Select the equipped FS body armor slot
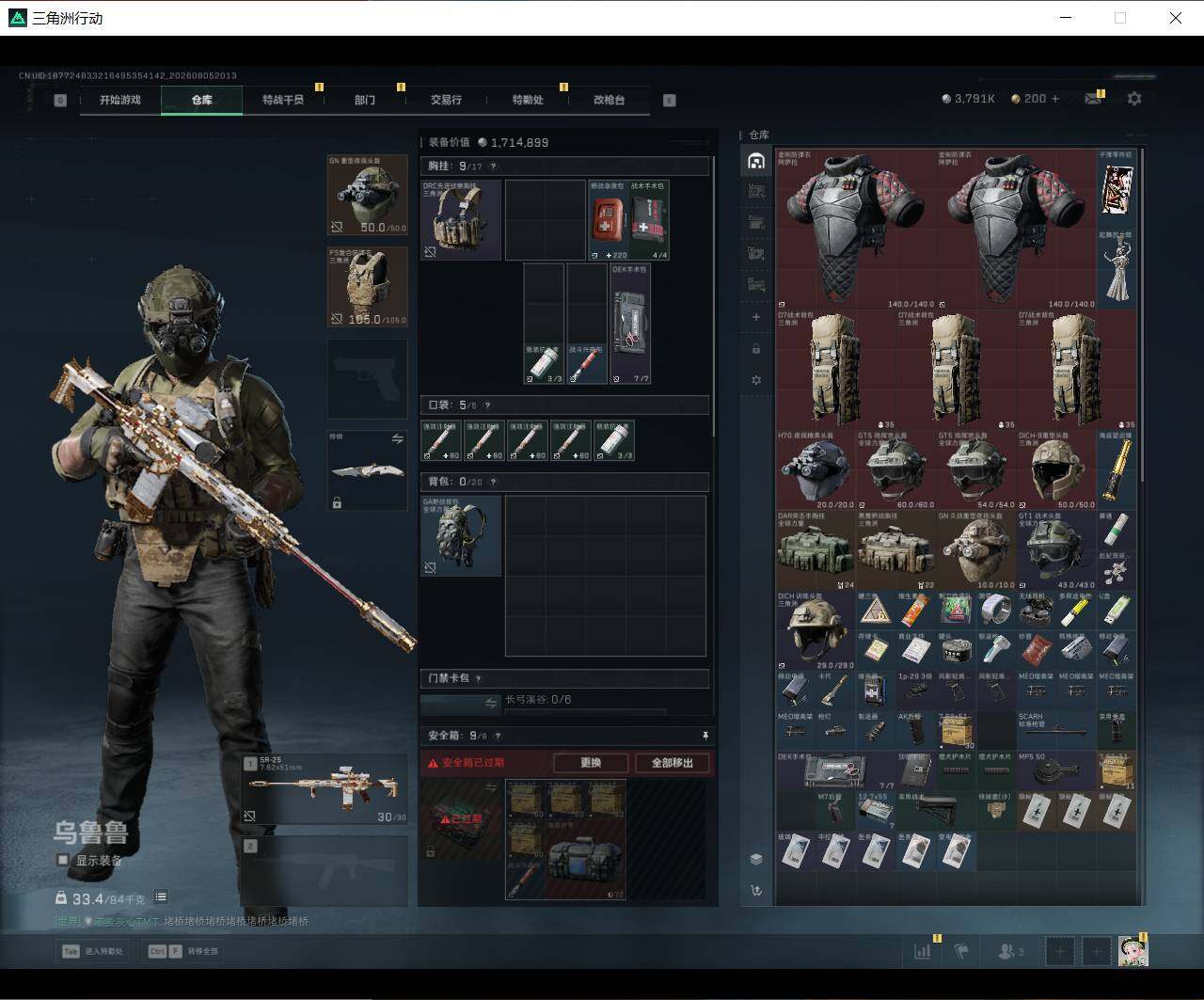 (x=368, y=287)
